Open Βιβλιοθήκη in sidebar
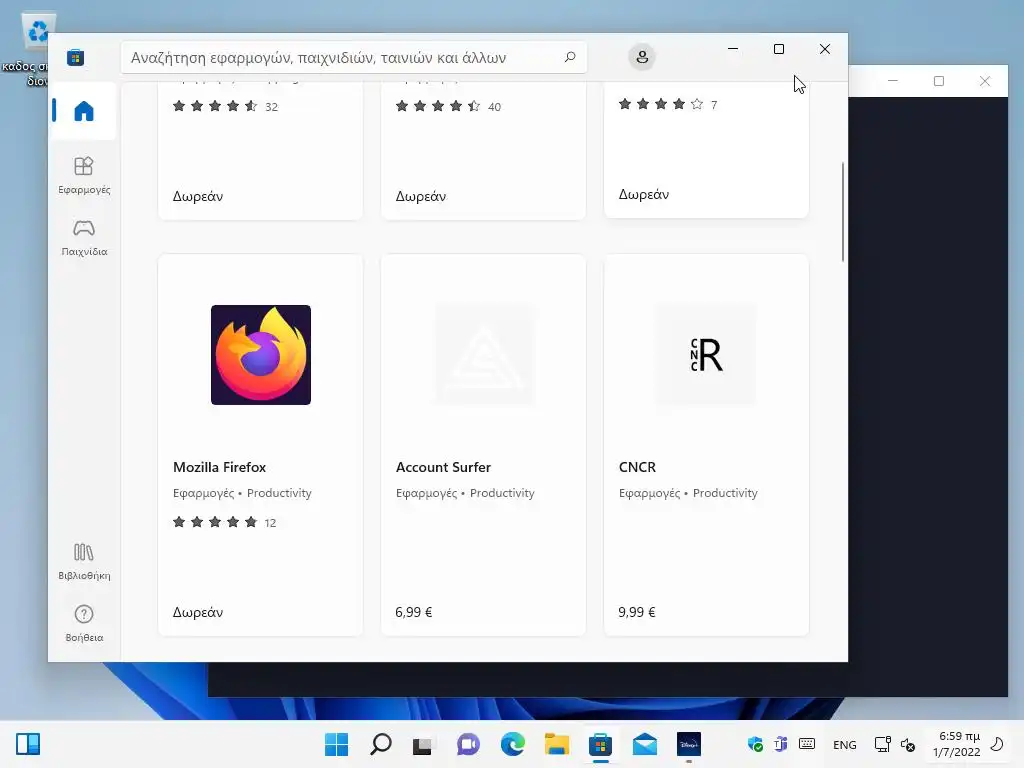 (x=84, y=561)
